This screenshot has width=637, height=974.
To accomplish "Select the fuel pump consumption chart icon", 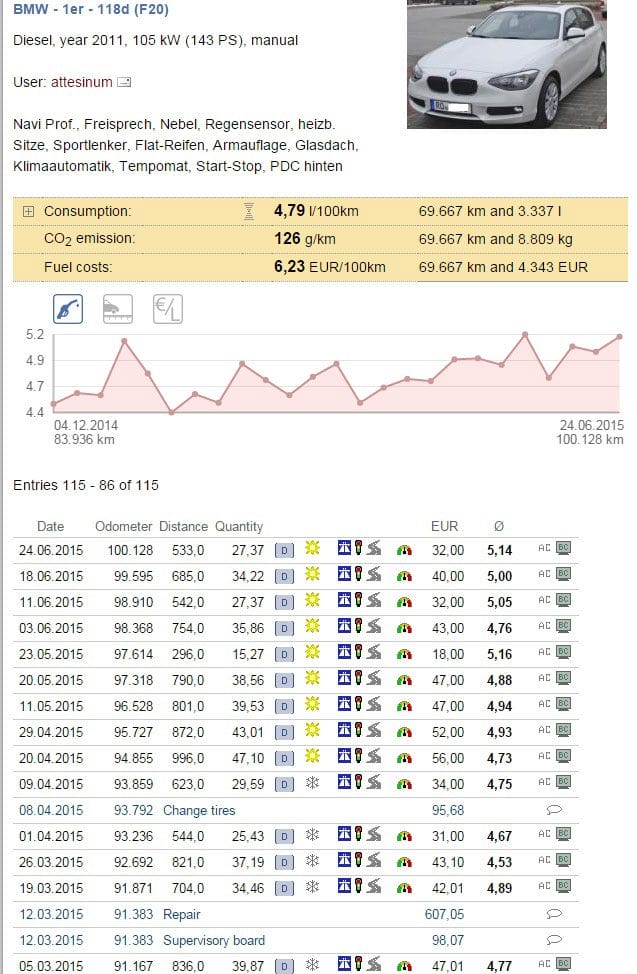I will (68, 310).
